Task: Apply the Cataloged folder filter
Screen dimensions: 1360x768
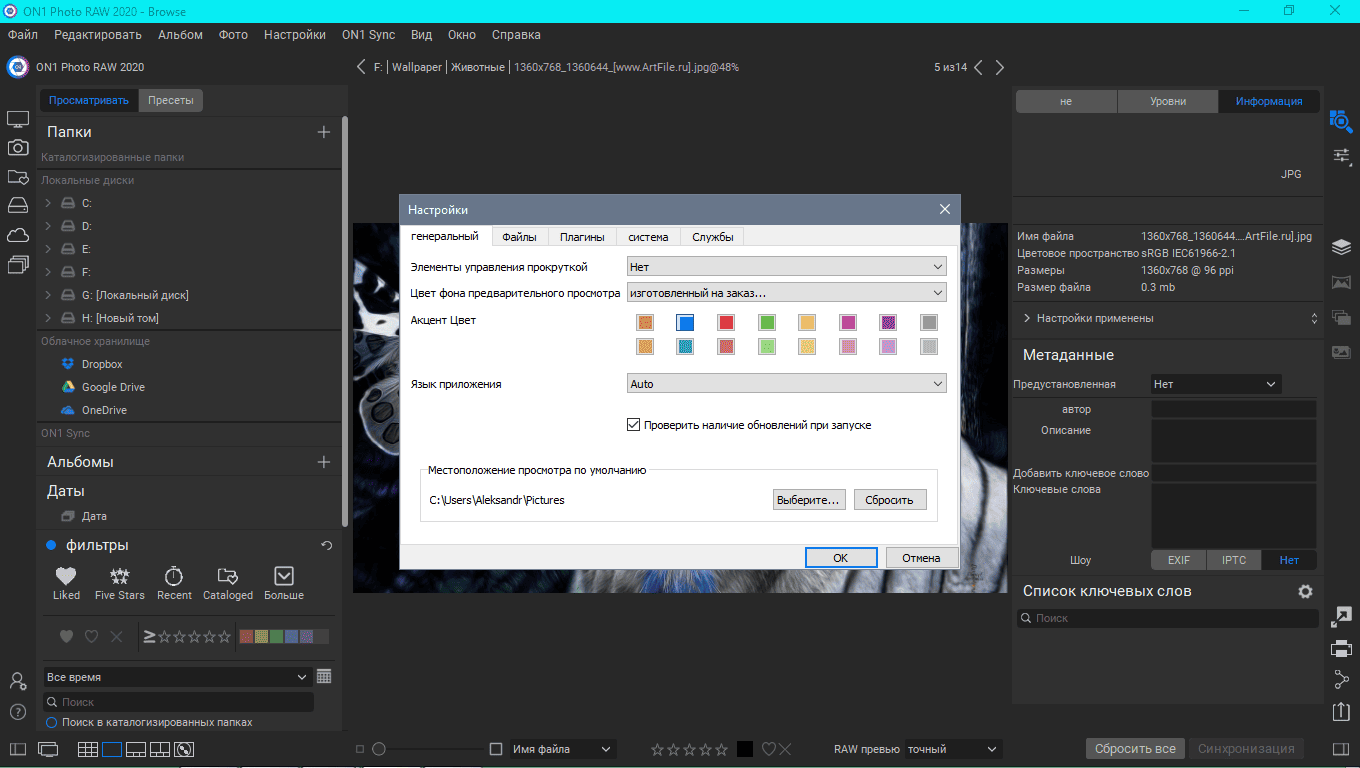Action: (228, 583)
